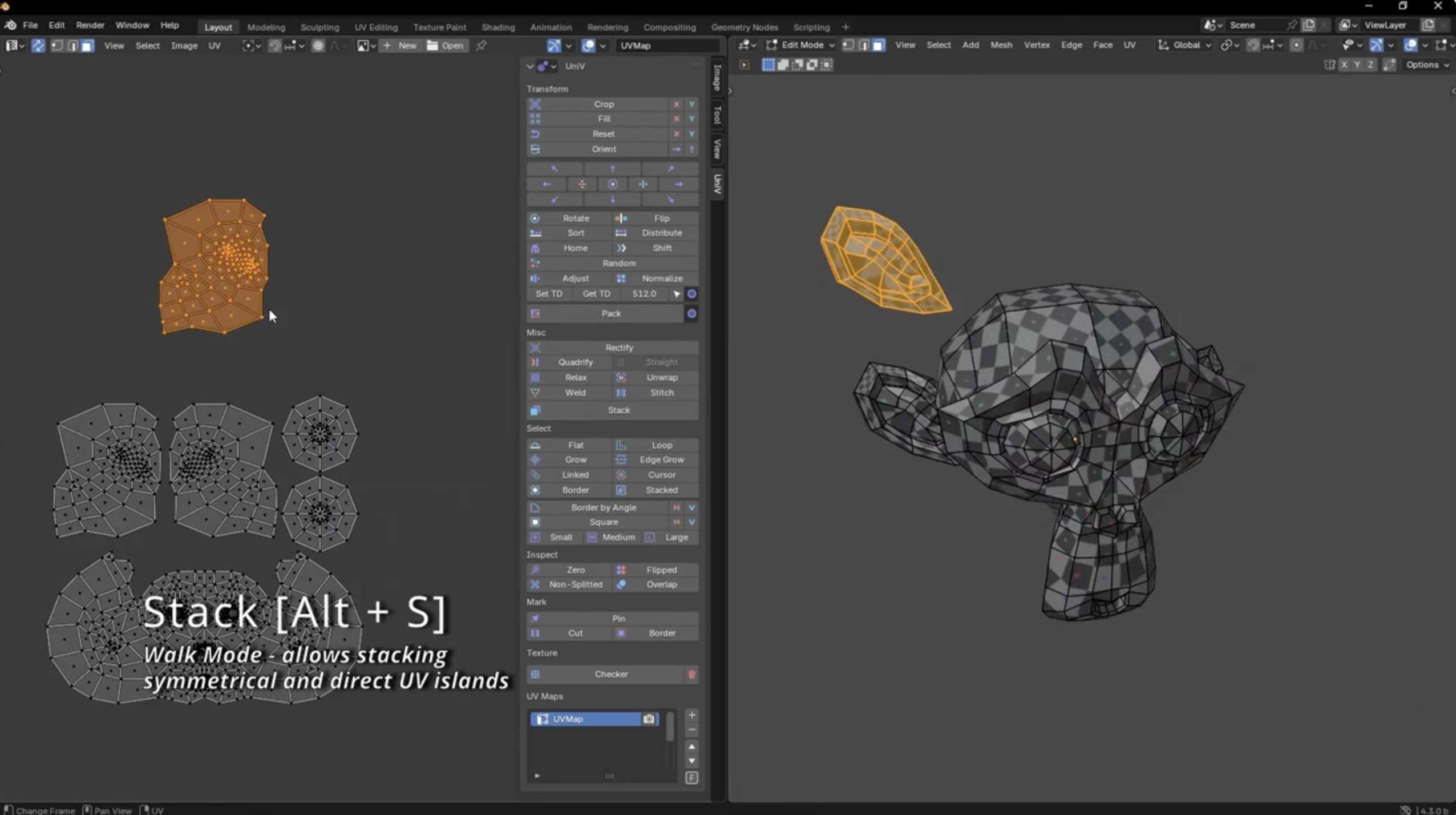Screen dimensions: 1456x815
Task: Open the Global transform orientation dropdown
Action: coord(1184,45)
